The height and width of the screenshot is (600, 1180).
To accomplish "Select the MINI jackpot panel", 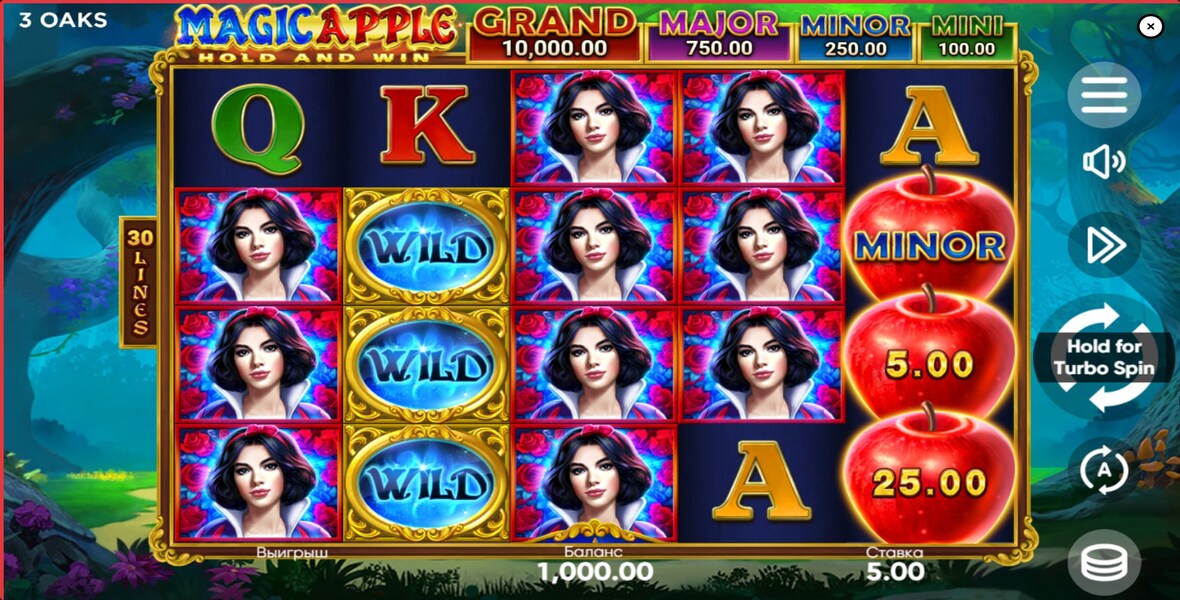I will point(967,36).
